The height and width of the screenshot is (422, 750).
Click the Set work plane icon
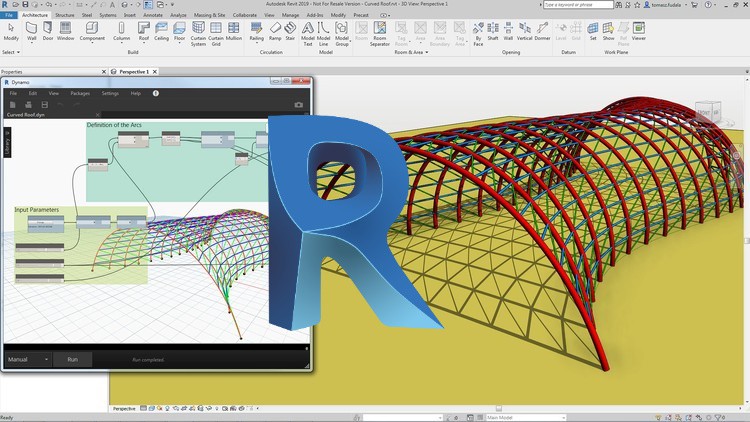[x=593, y=28]
